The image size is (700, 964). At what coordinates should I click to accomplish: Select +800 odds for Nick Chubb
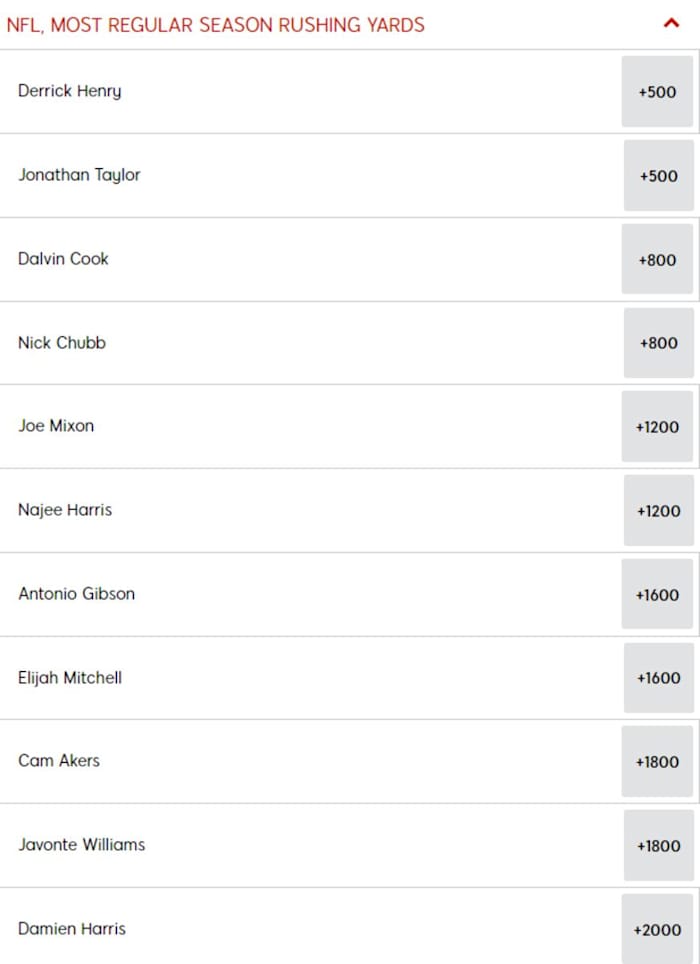coord(658,342)
